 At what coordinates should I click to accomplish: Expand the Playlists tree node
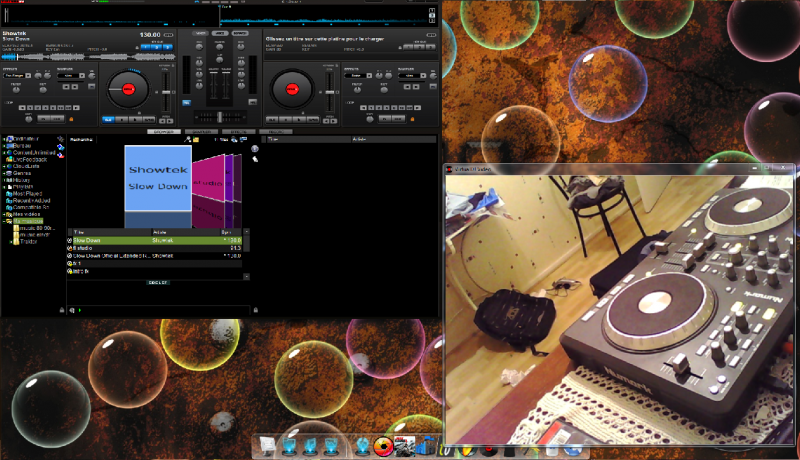5,187
